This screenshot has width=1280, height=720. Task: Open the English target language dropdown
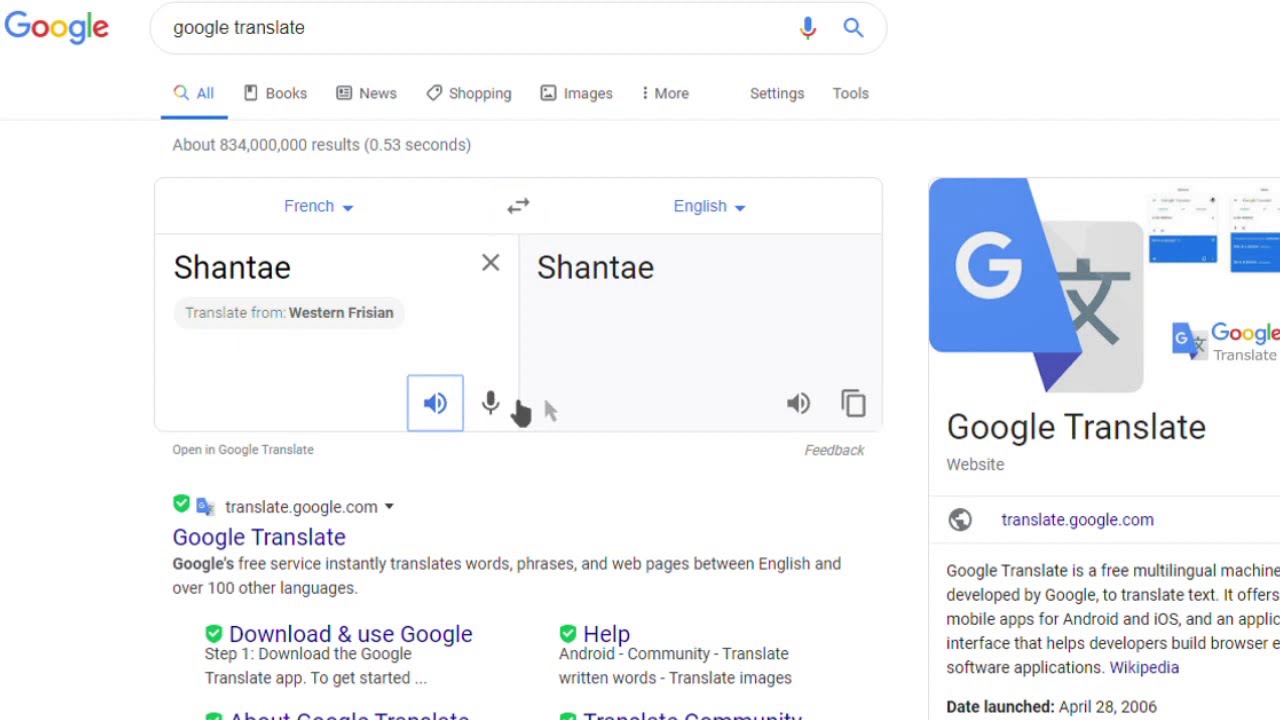[709, 206]
